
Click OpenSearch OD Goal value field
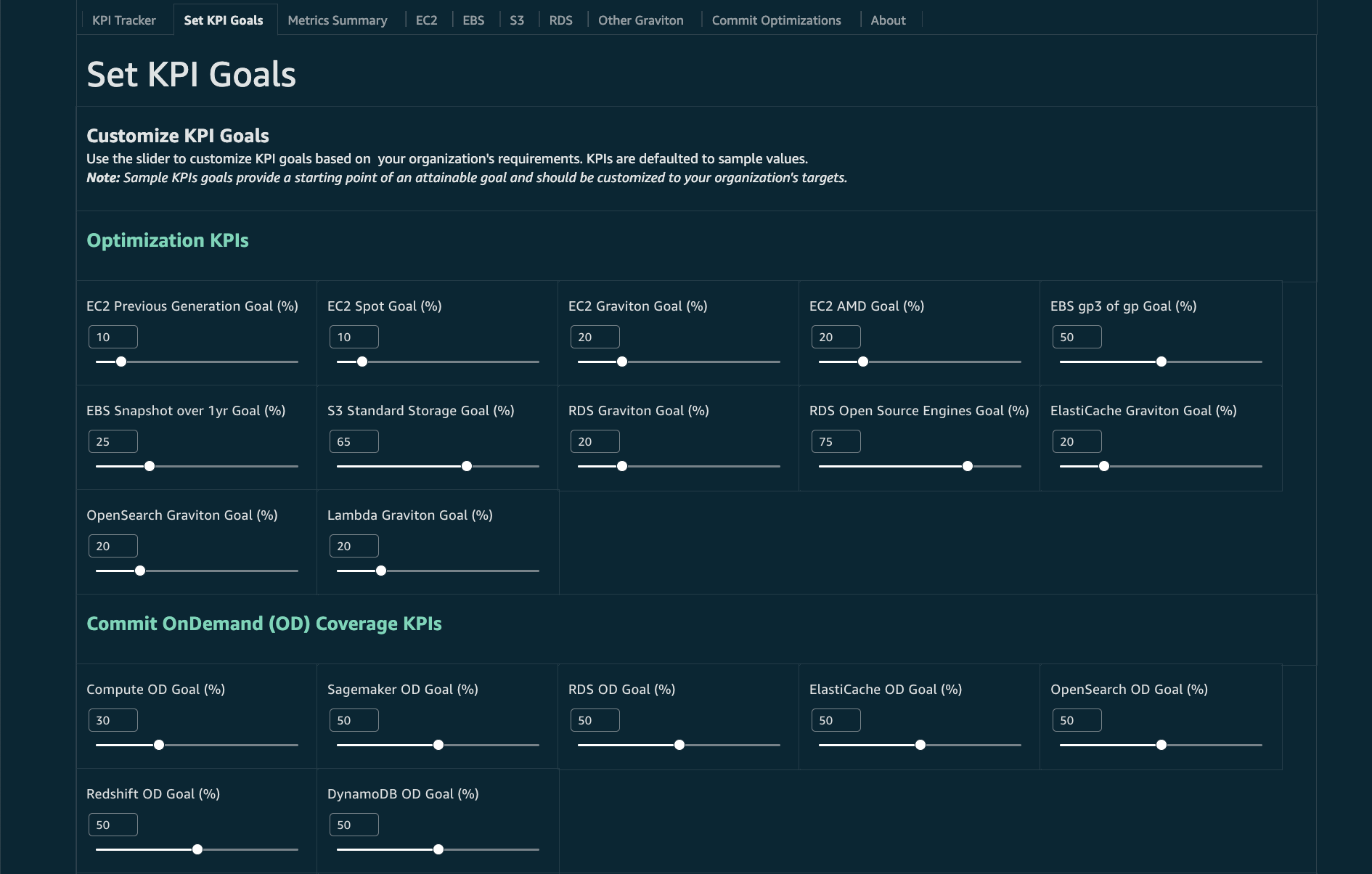coord(1077,720)
